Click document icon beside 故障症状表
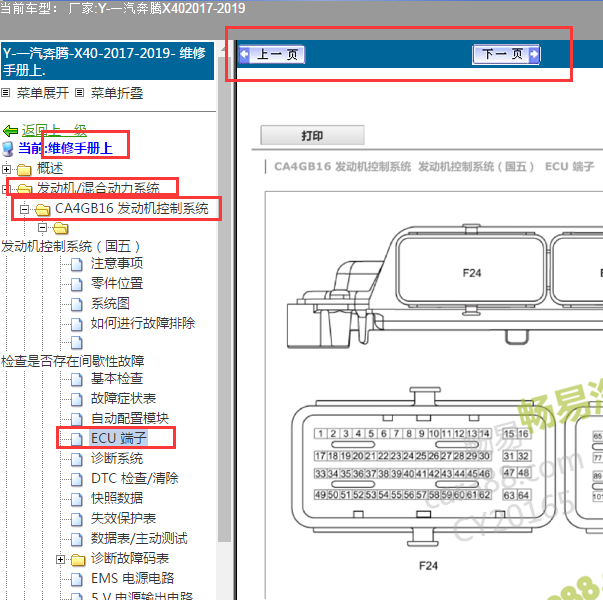Screen dimensions: 603x600 click(x=77, y=400)
